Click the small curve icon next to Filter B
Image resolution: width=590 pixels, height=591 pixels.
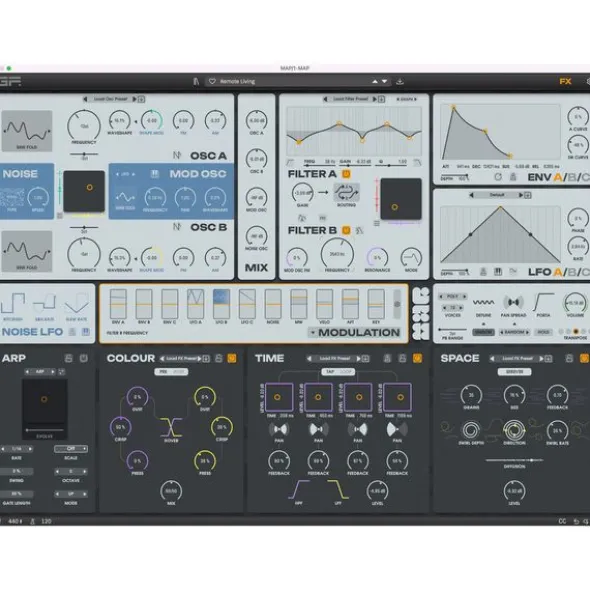click(x=359, y=230)
